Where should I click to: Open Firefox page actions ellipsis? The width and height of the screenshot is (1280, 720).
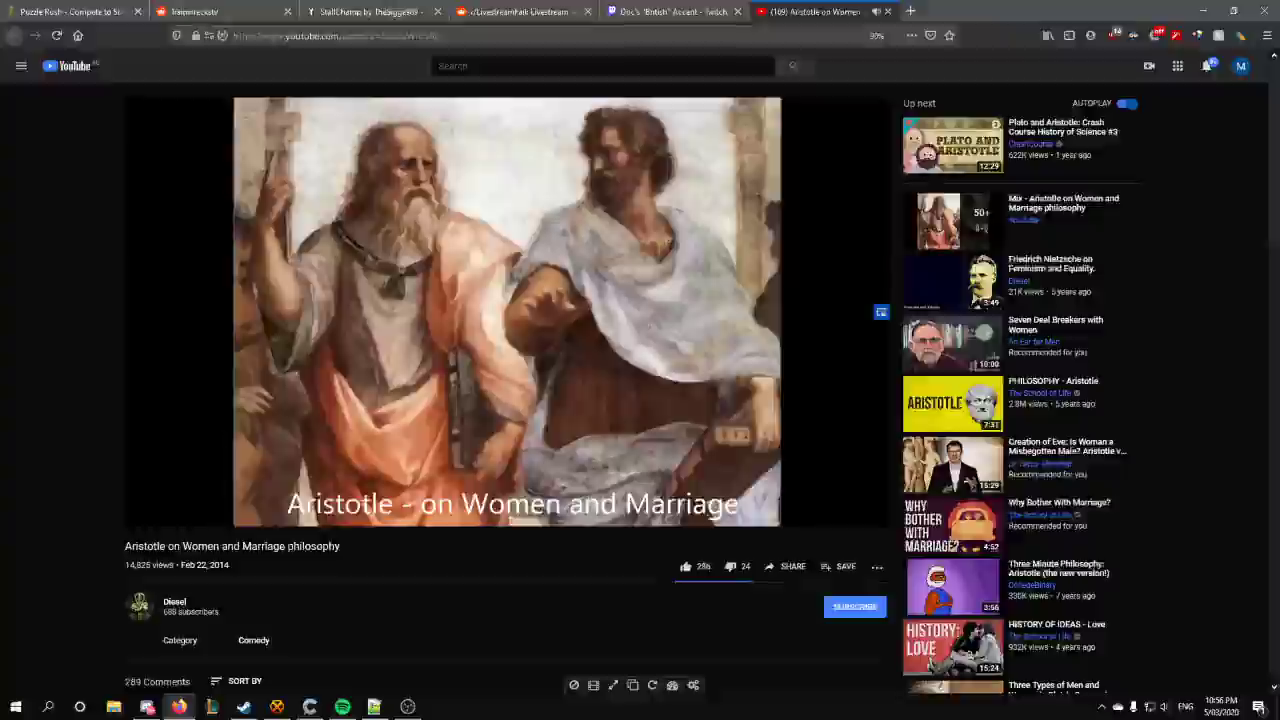click(x=911, y=36)
